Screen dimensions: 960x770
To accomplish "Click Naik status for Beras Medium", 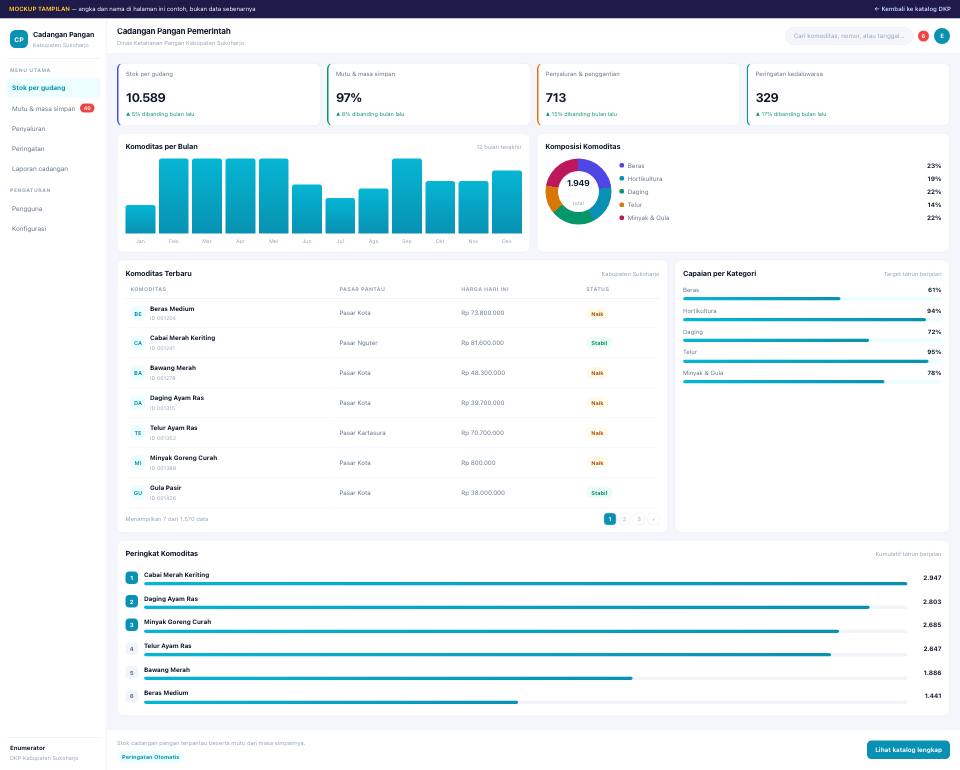I will [597, 314].
